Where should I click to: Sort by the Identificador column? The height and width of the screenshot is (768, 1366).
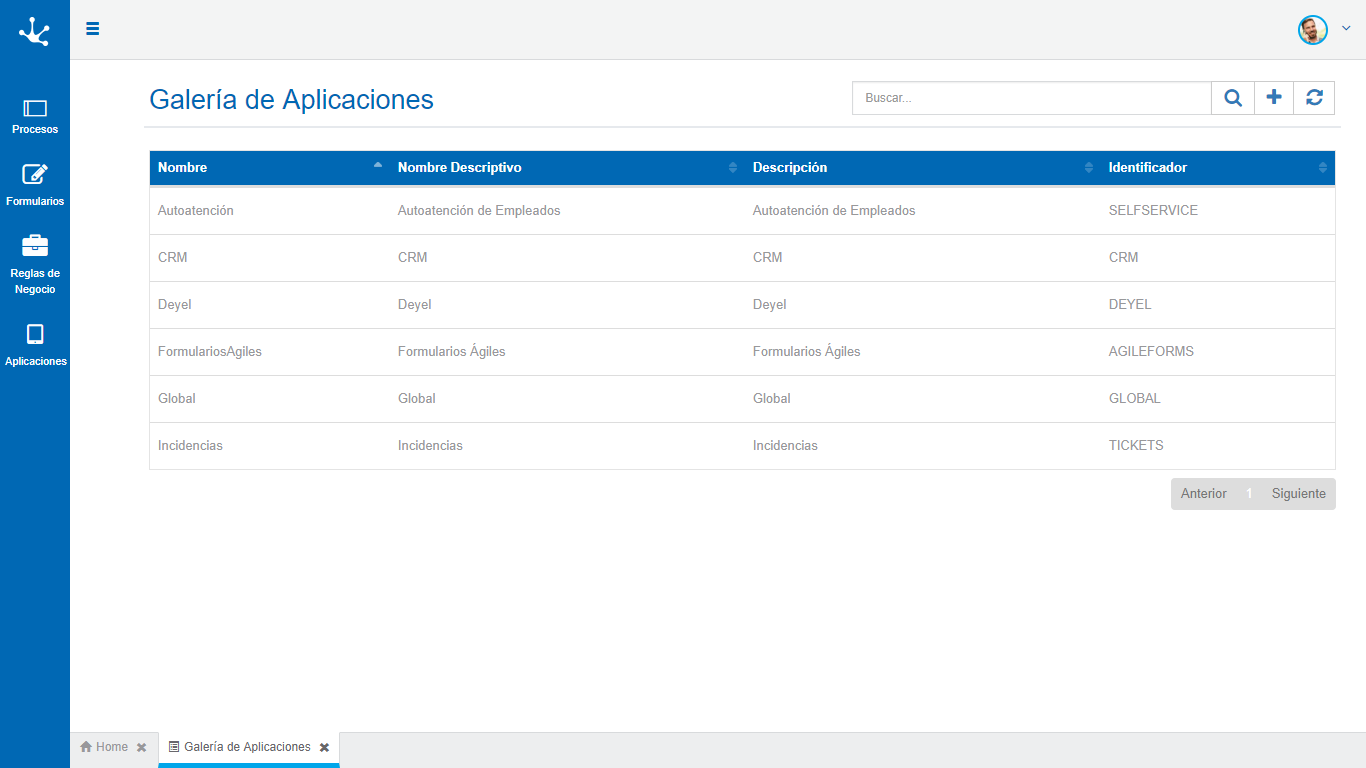click(1218, 168)
